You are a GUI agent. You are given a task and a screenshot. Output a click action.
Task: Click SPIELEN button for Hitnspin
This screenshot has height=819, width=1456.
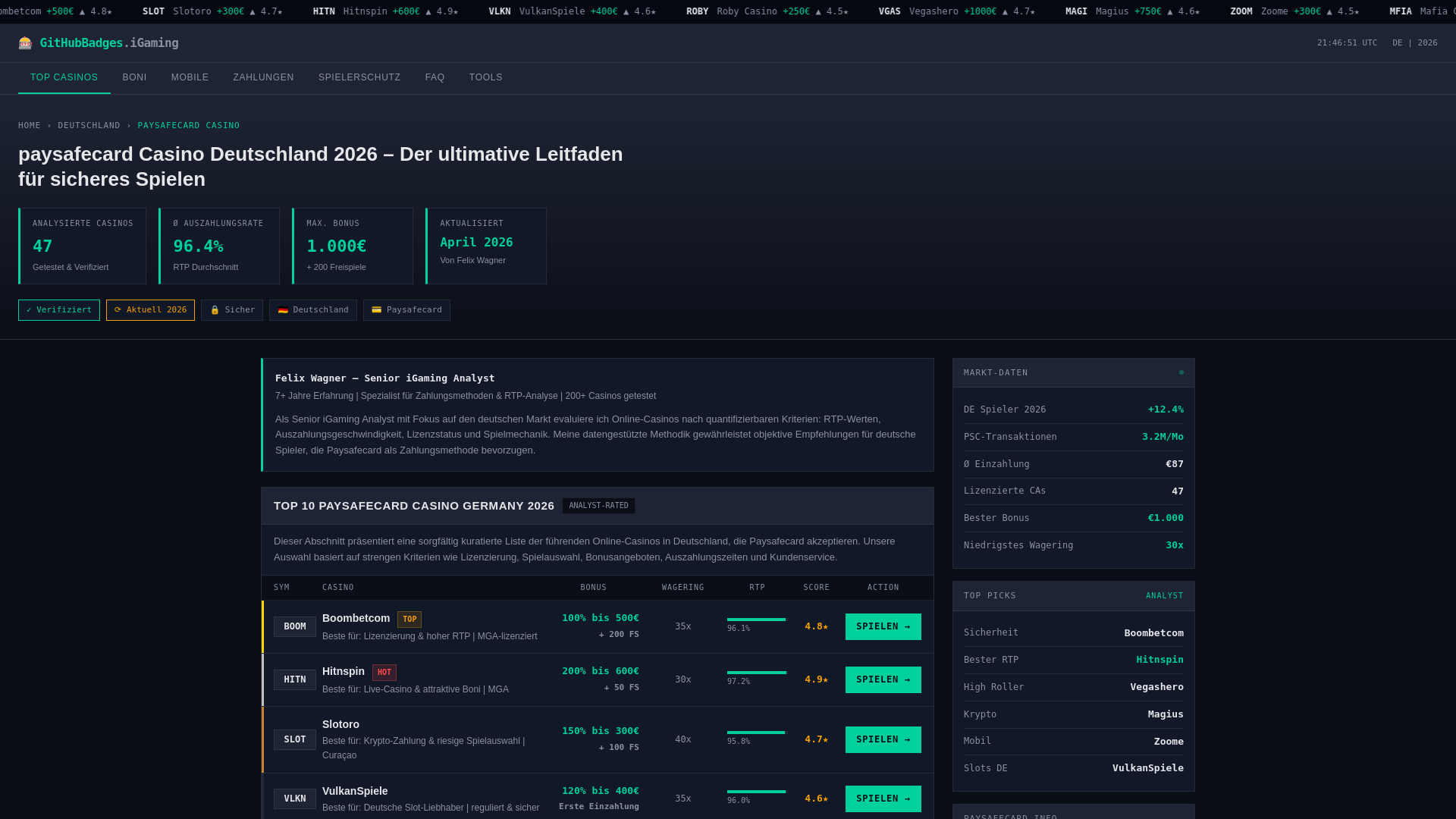[883, 679]
